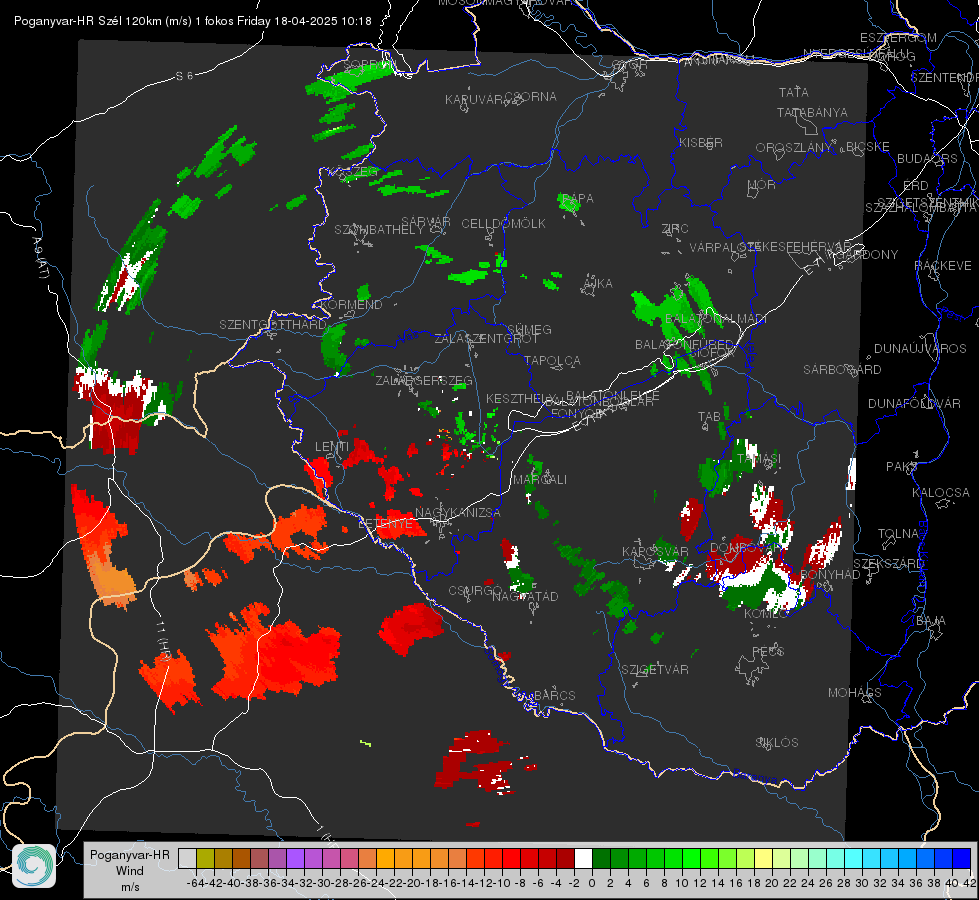
Task: Click the OROSZLANY city label
Action: pyautogui.click(x=794, y=147)
